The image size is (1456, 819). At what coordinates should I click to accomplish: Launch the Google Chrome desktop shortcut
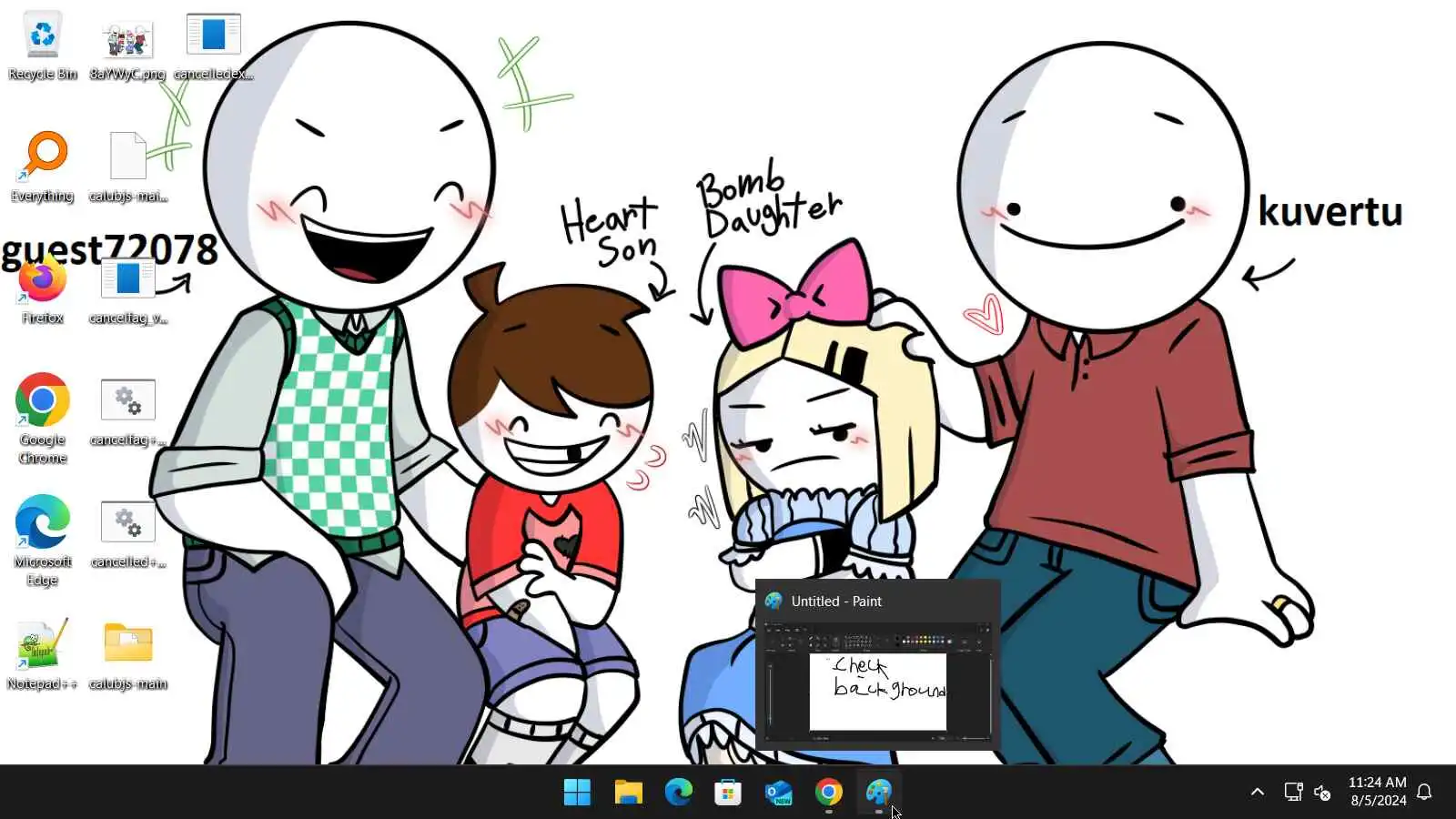42,419
